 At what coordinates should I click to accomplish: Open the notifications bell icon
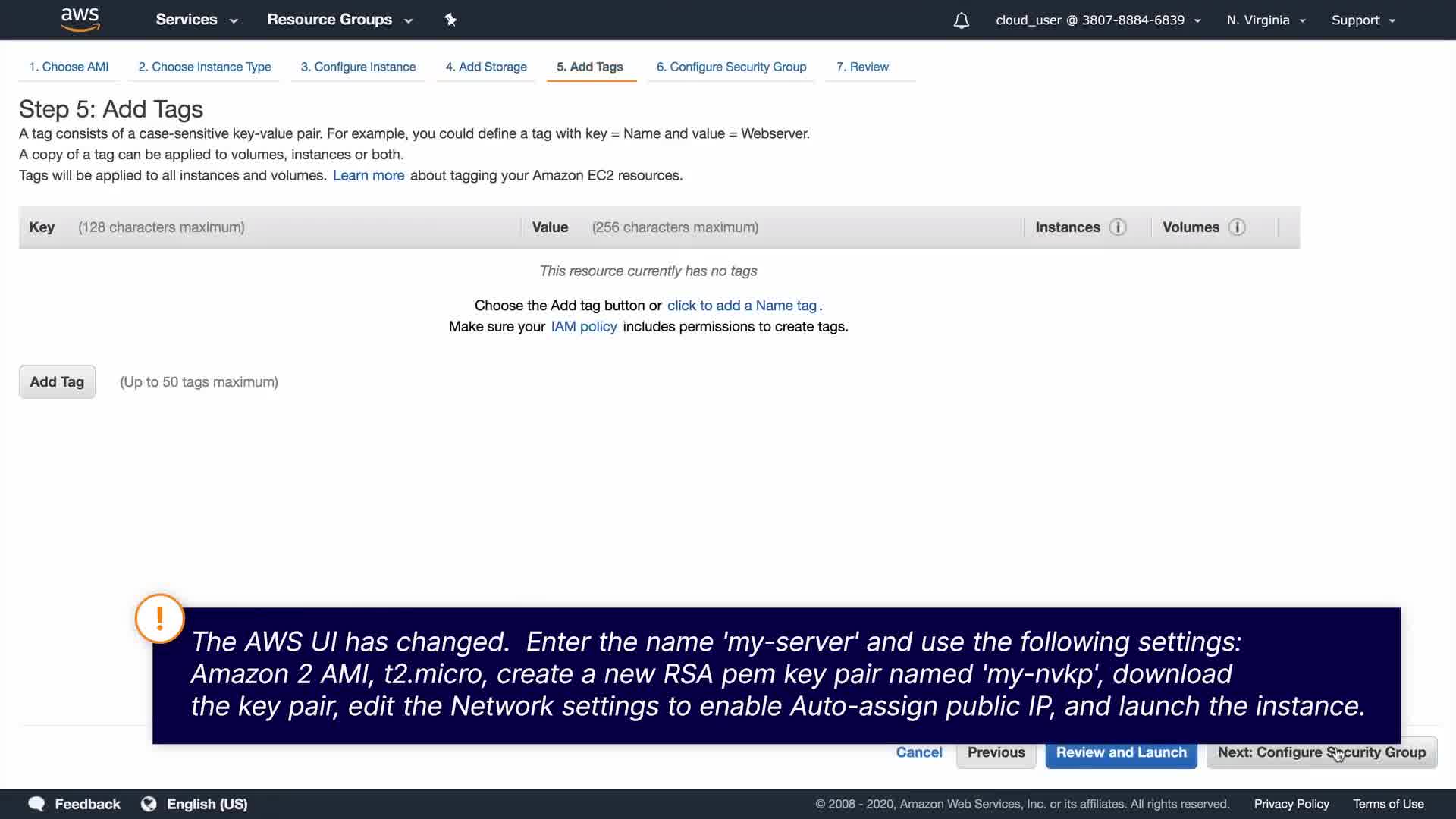coord(961,20)
